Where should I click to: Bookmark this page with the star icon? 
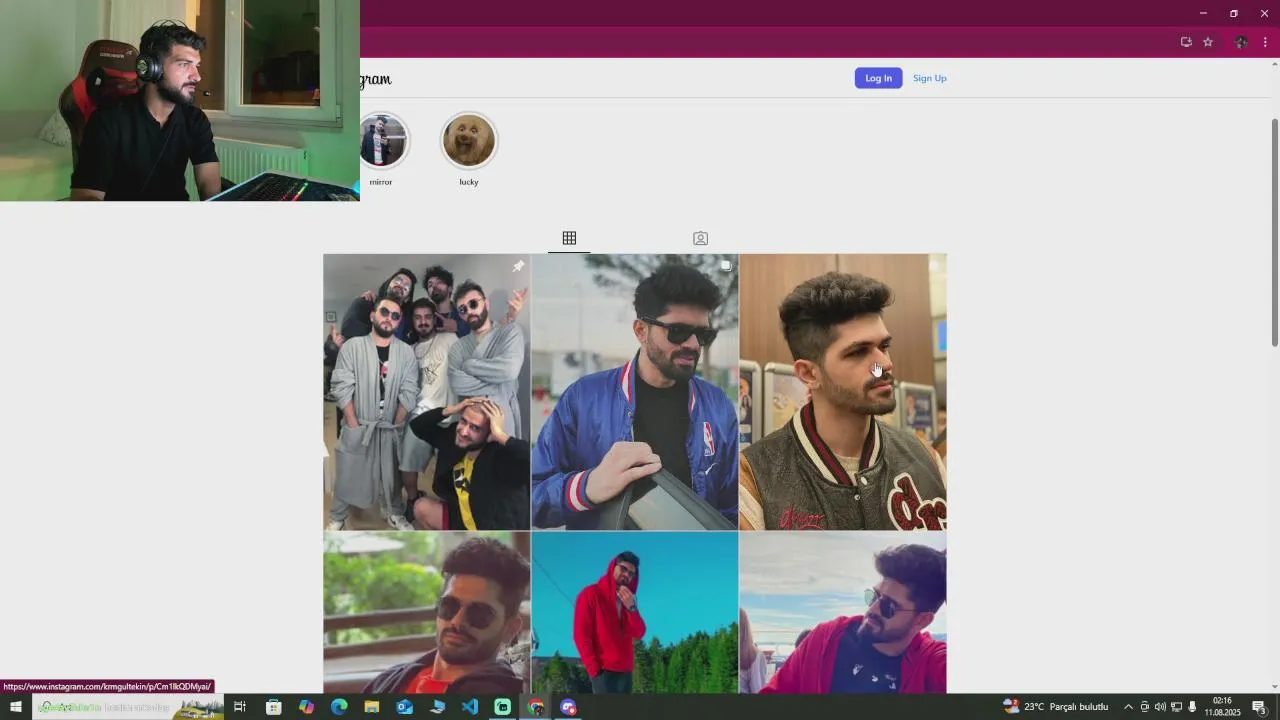[x=1208, y=42]
